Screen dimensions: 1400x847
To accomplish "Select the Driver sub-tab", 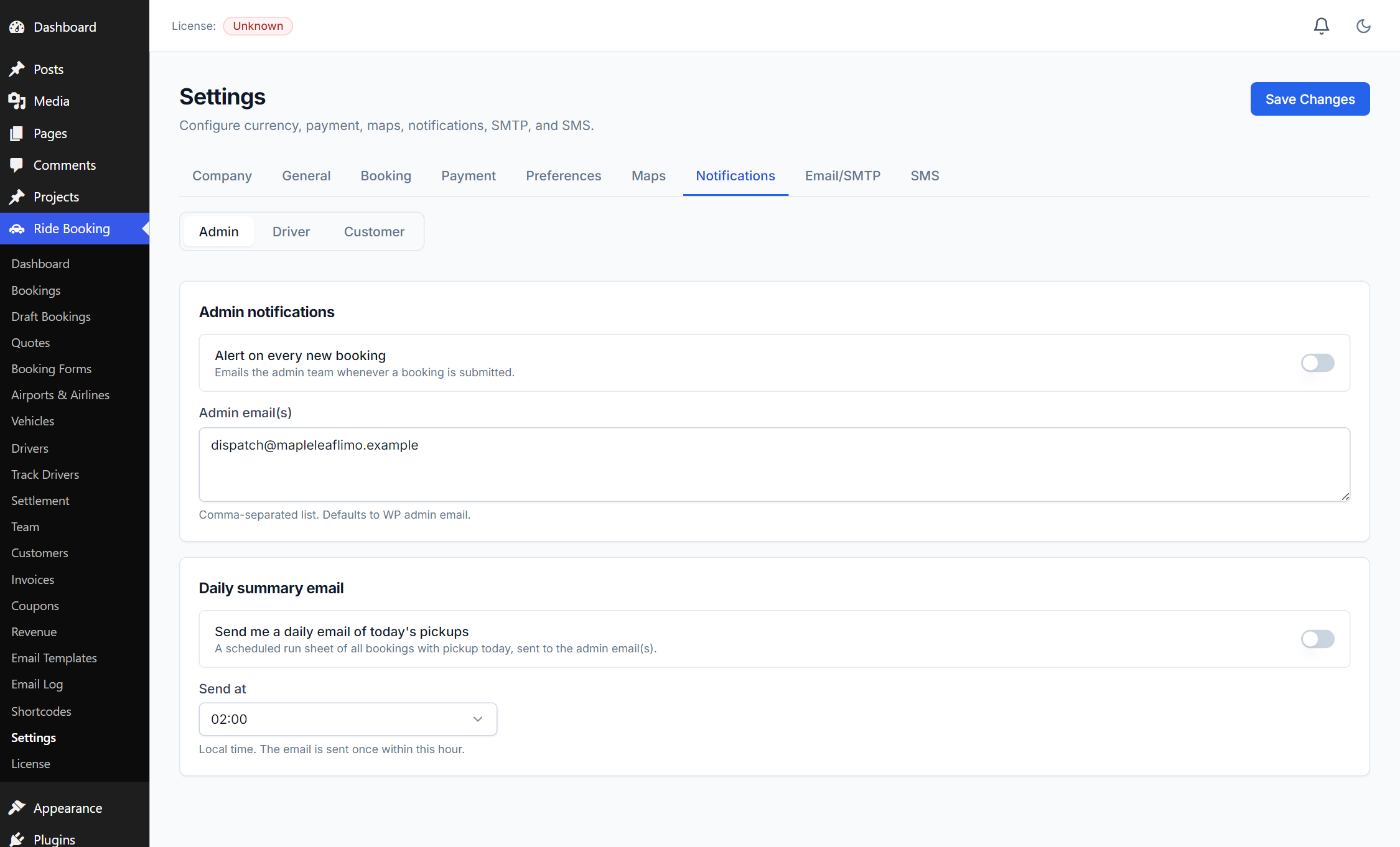I will [291, 231].
